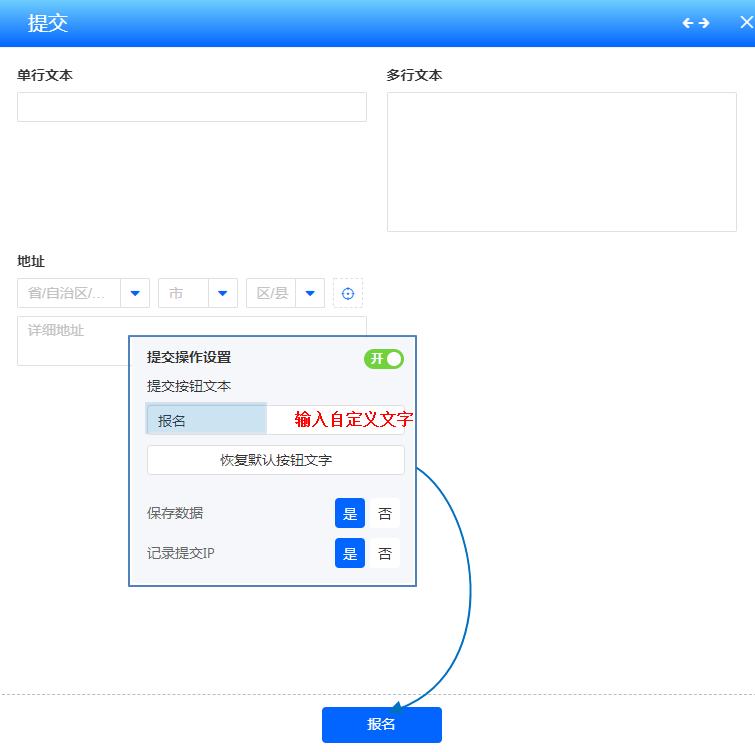
Task: Click the horizontal expand arrows icon
Action: pos(696,23)
